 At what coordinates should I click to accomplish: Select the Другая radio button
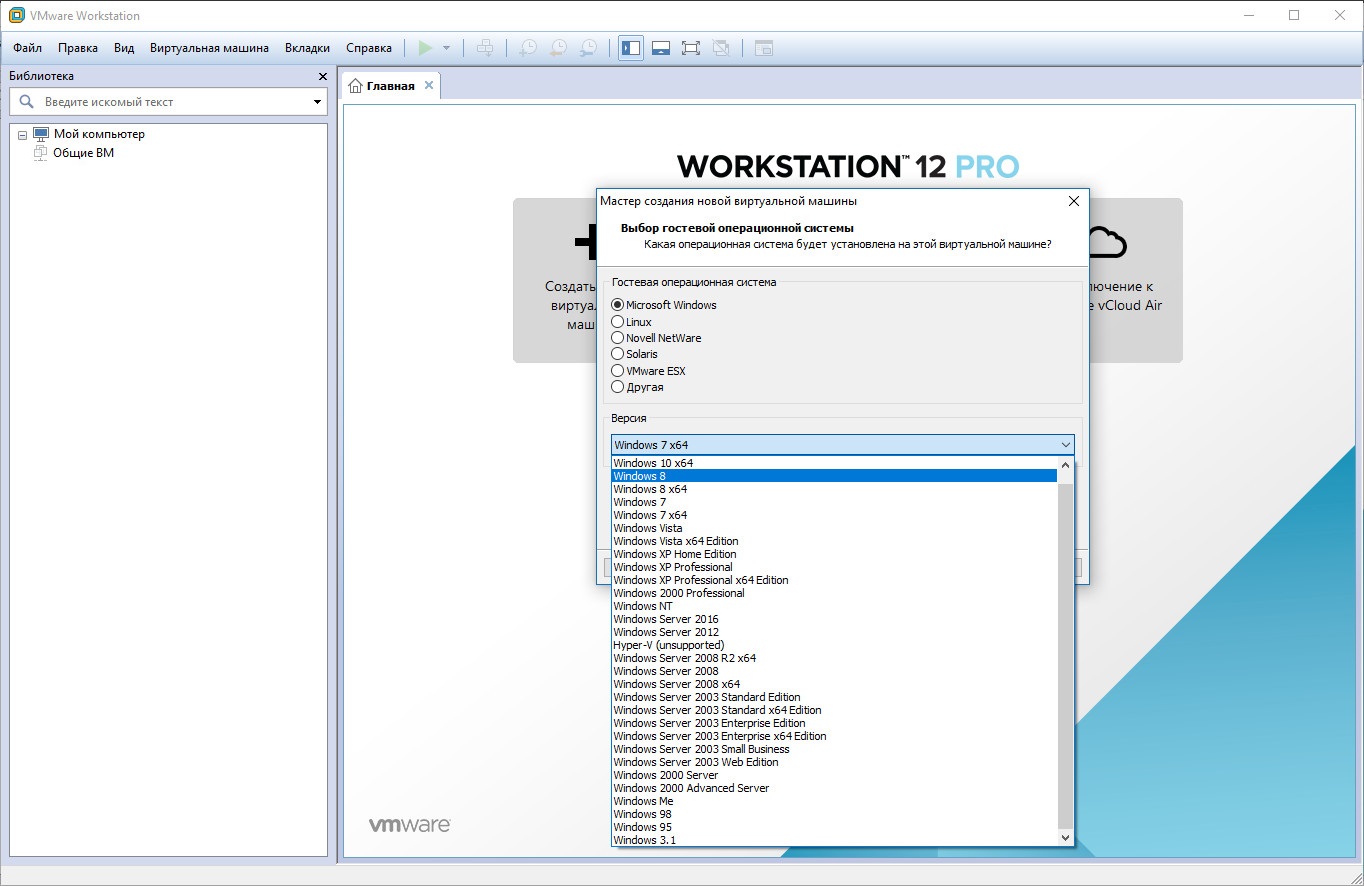(617, 387)
